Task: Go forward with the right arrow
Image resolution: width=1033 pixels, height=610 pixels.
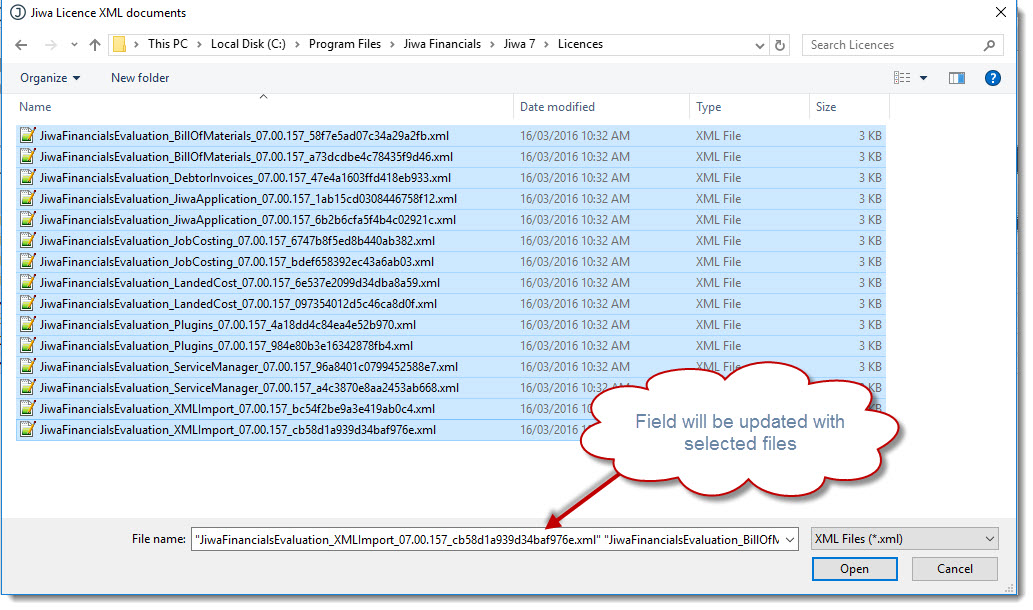Action: (x=51, y=45)
